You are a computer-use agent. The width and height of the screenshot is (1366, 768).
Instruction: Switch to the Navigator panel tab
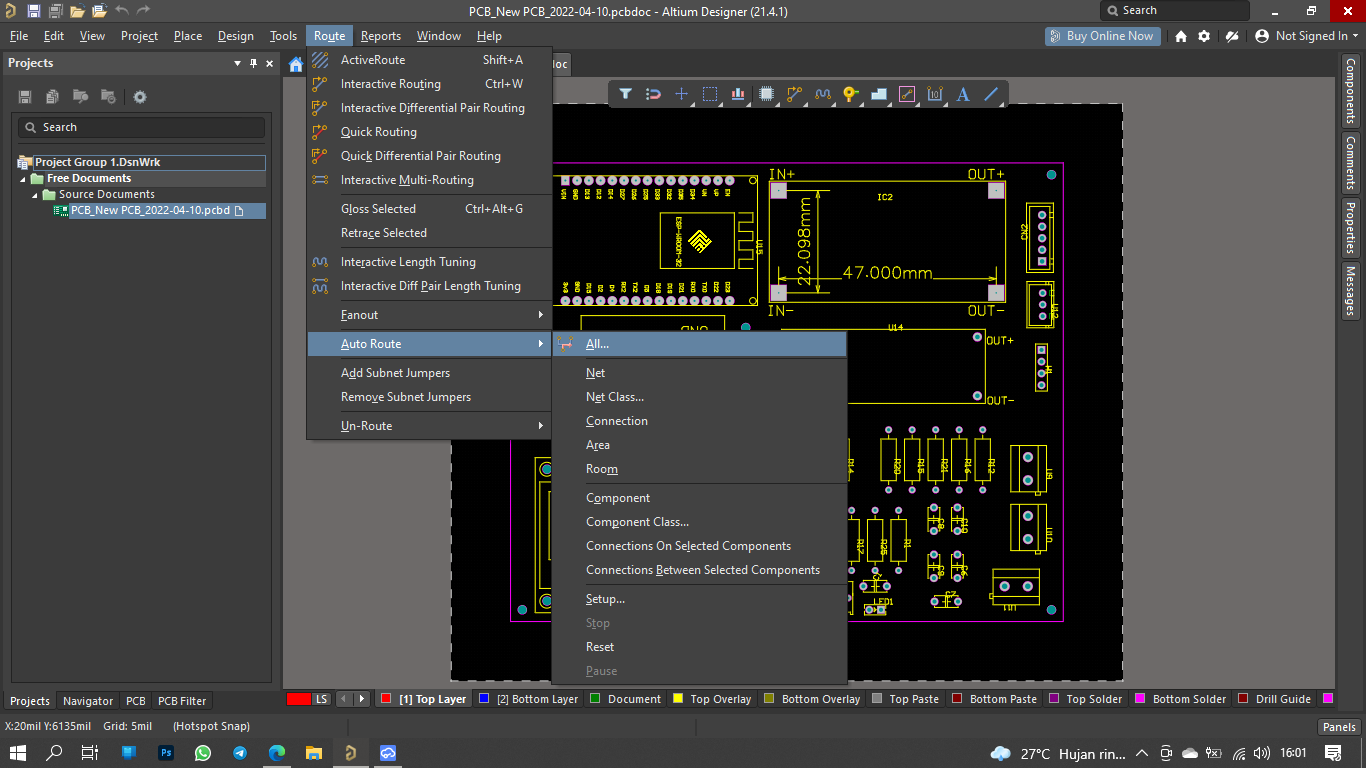pos(88,701)
